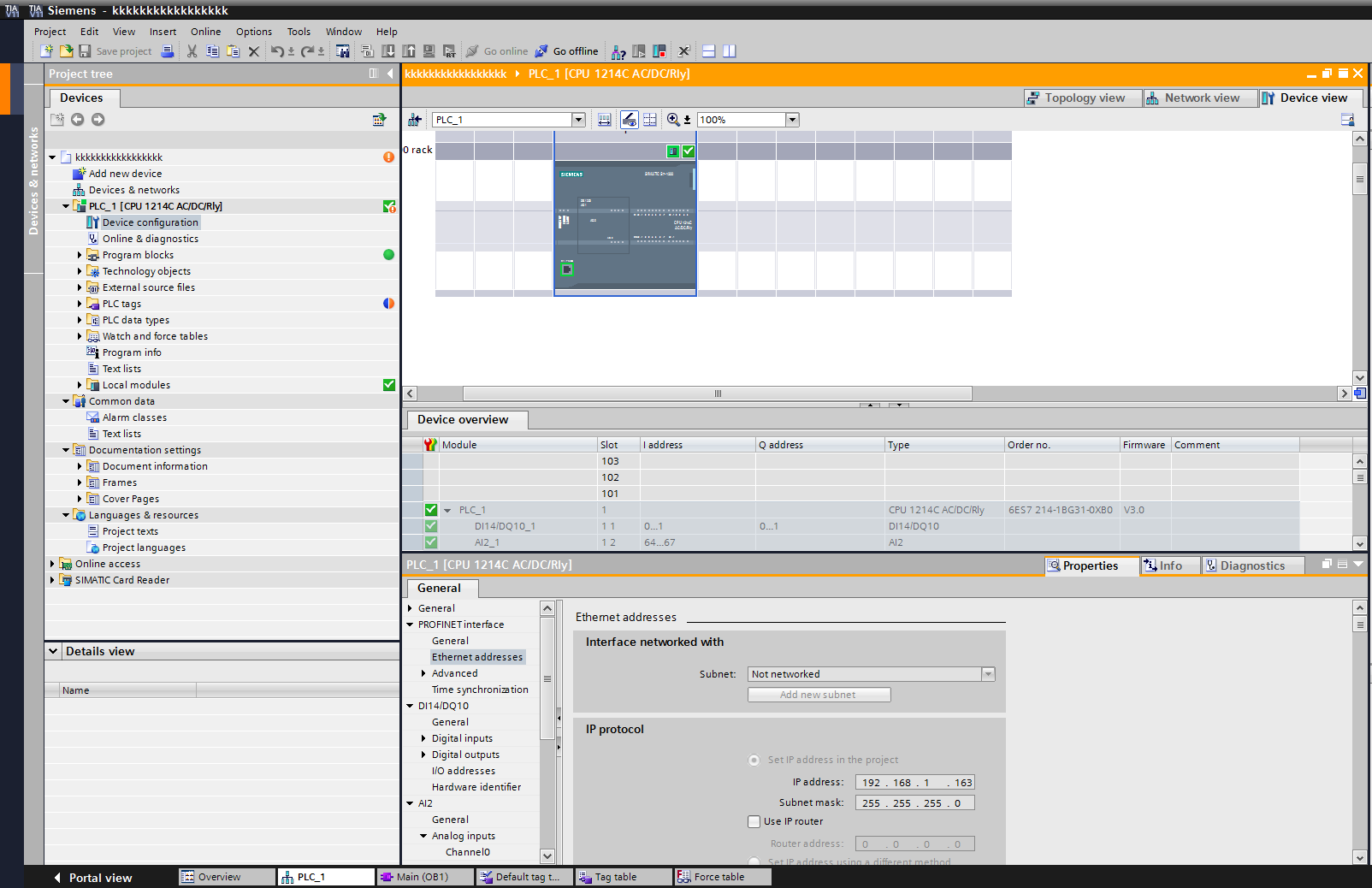
Task: Open the PLC_1 device selector dropdown
Action: click(579, 120)
